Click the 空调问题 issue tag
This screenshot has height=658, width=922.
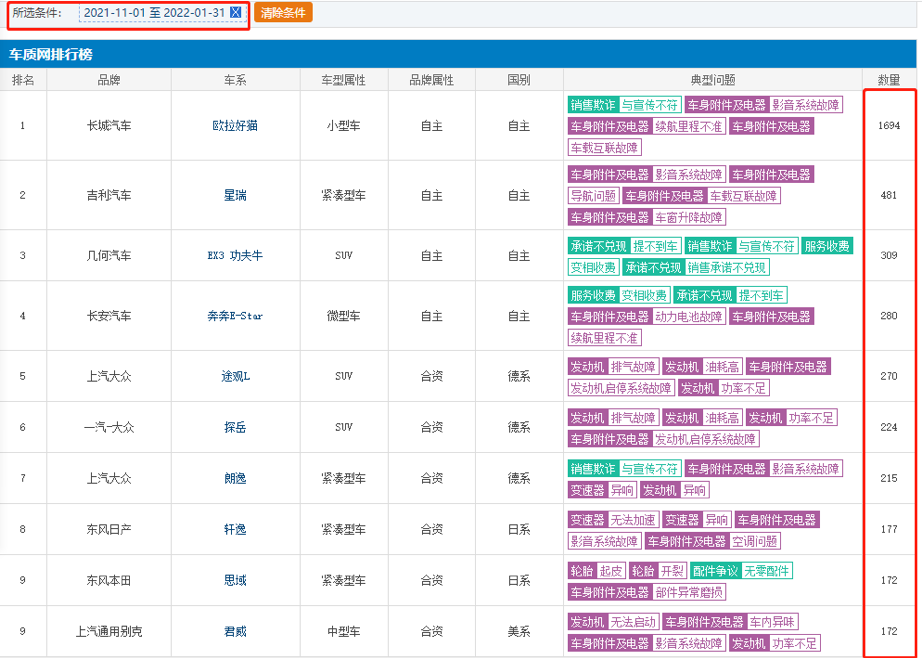755,541
